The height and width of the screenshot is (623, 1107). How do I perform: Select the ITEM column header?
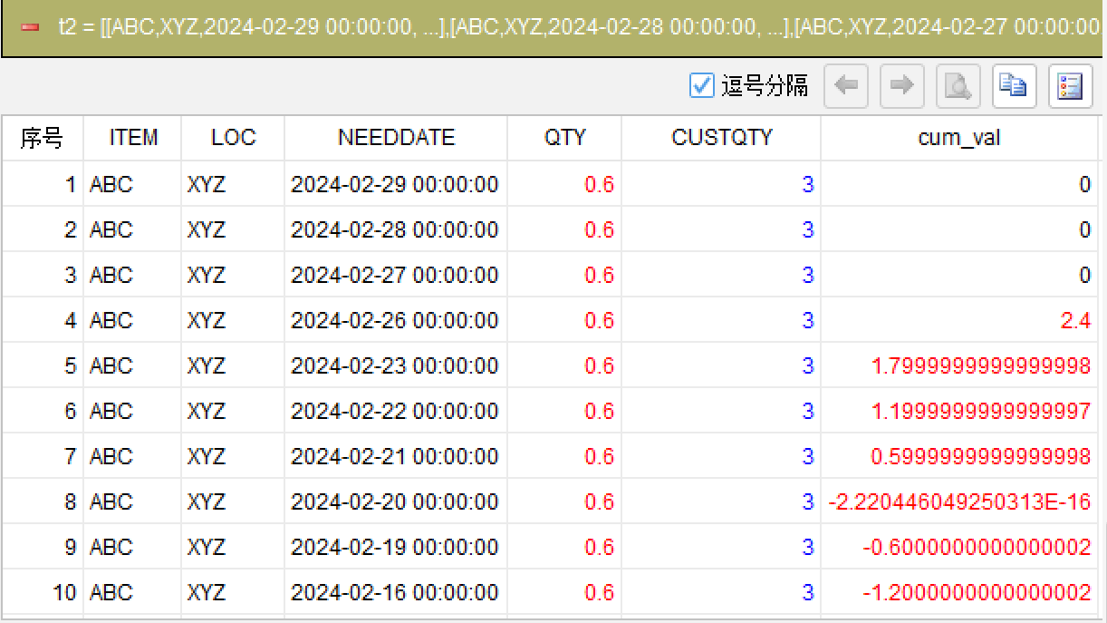(x=133, y=138)
